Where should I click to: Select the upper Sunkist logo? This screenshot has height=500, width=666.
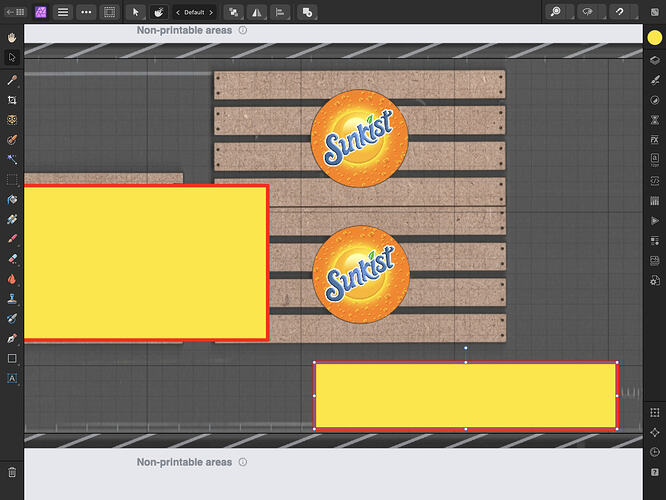360,138
